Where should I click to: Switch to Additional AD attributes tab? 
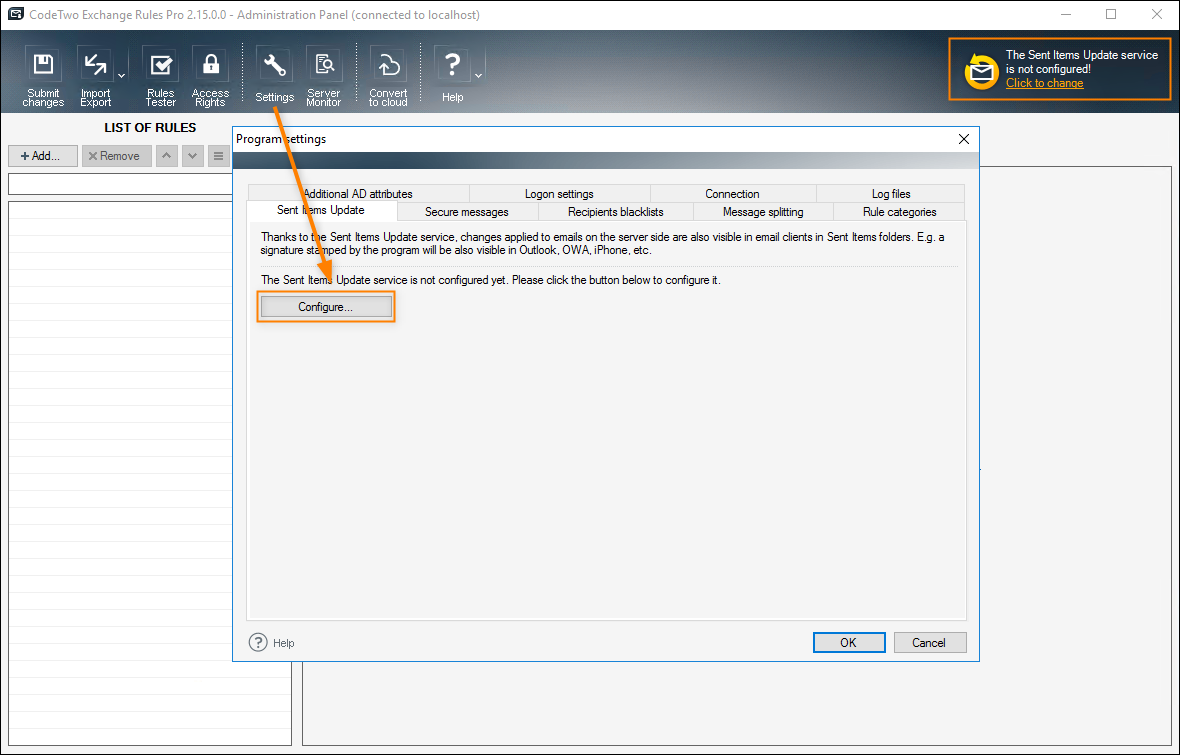(x=358, y=193)
